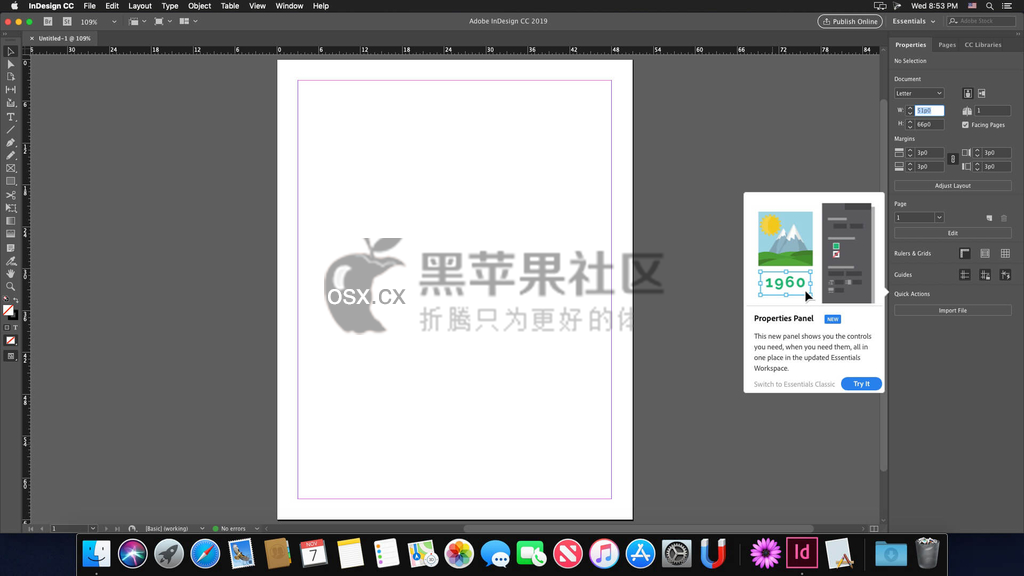1024x576 pixels.
Task: Click the Import File button
Action: click(x=953, y=311)
